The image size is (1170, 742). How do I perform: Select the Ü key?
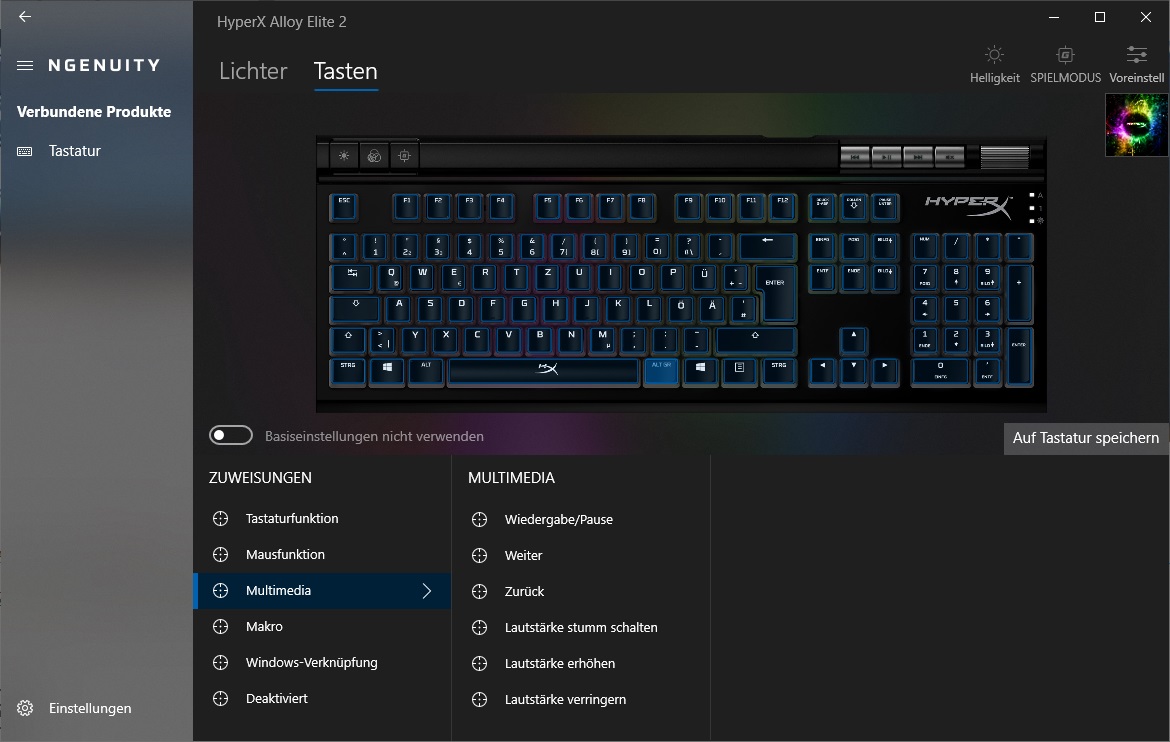point(704,278)
